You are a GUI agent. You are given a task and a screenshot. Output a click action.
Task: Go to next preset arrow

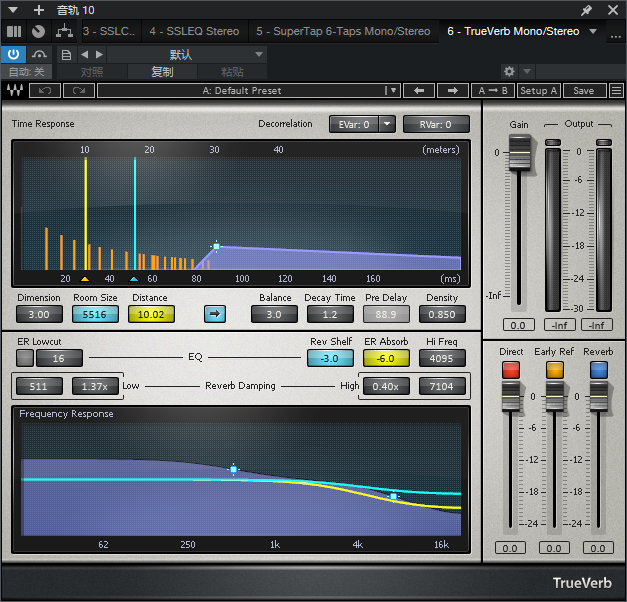tap(99, 54)
